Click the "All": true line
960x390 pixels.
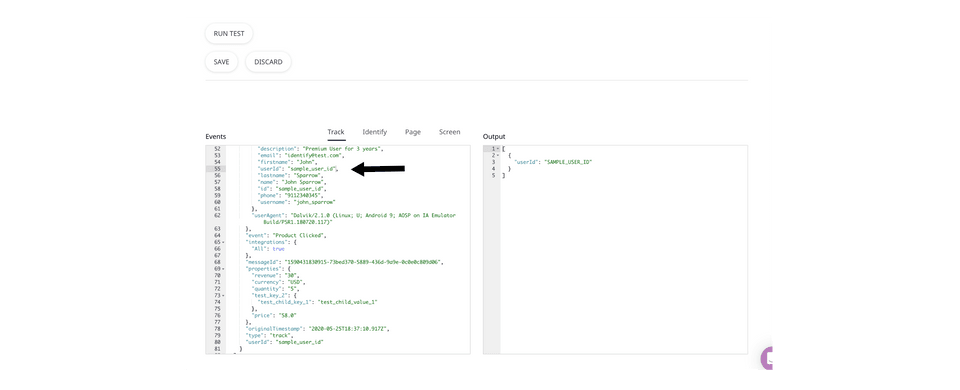(268, 249)
